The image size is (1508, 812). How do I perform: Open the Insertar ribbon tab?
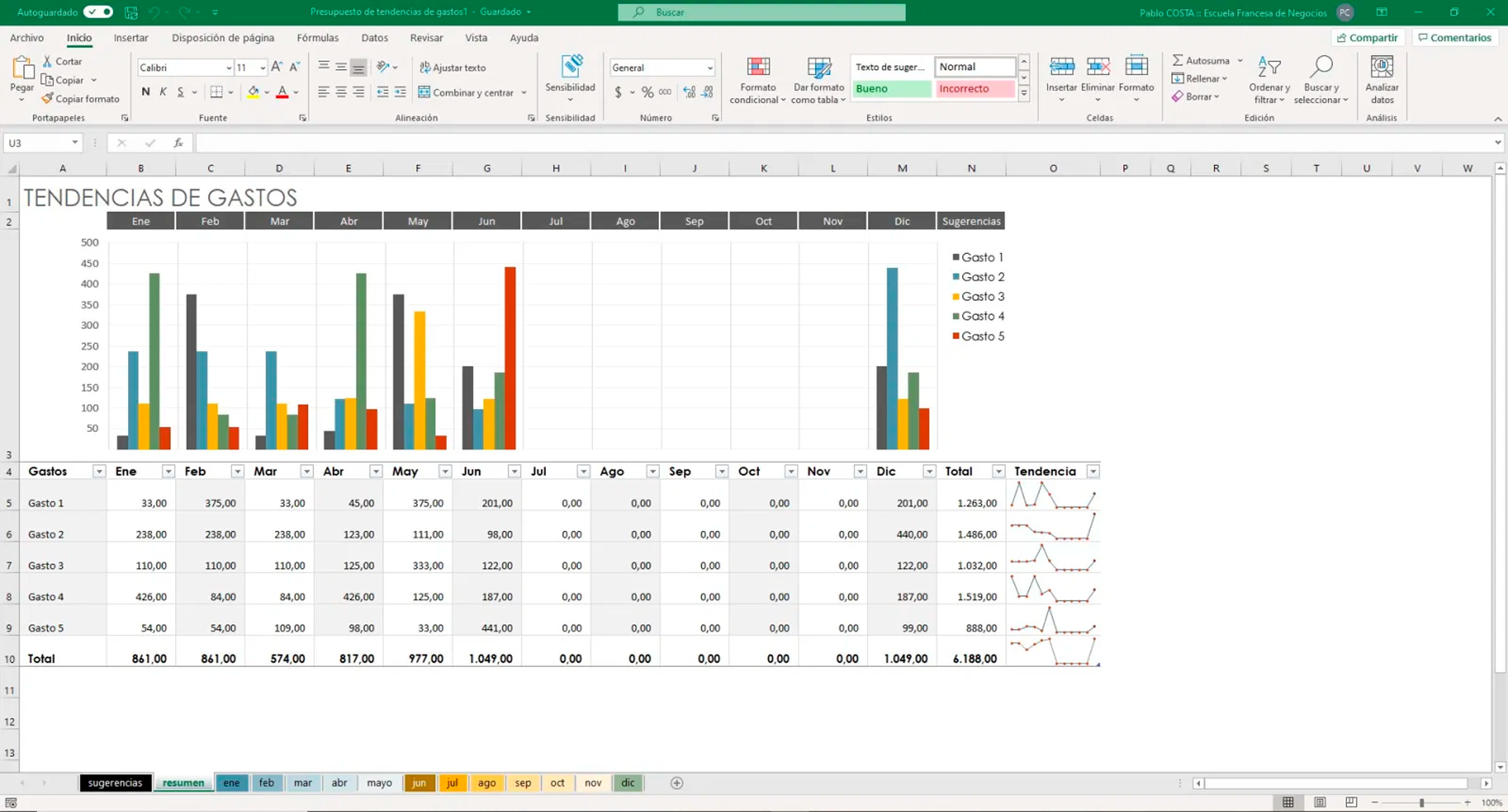point(130,38)
